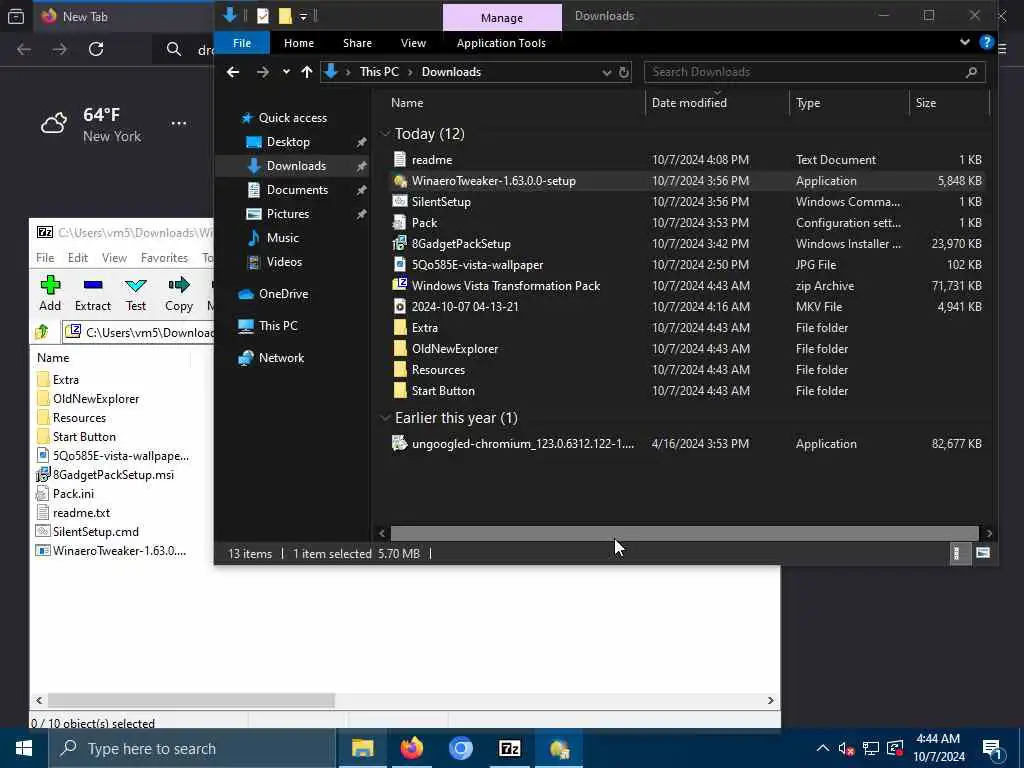Navigate back in File Explorer

coord(232,72)
